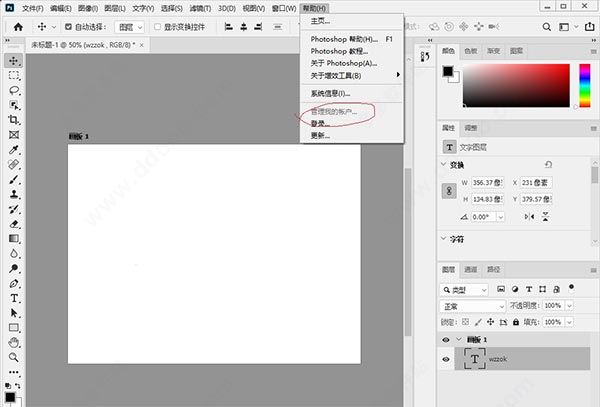Switch to the 通道 tab
Image resolution: width=600 pixels, height=407 pixels.
click(471, 270)
